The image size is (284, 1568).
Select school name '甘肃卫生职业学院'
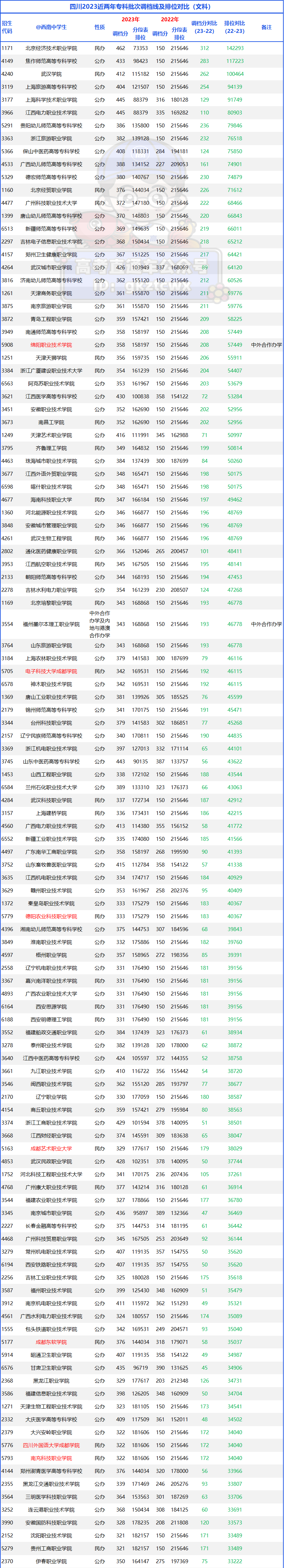click(51, 1368)
